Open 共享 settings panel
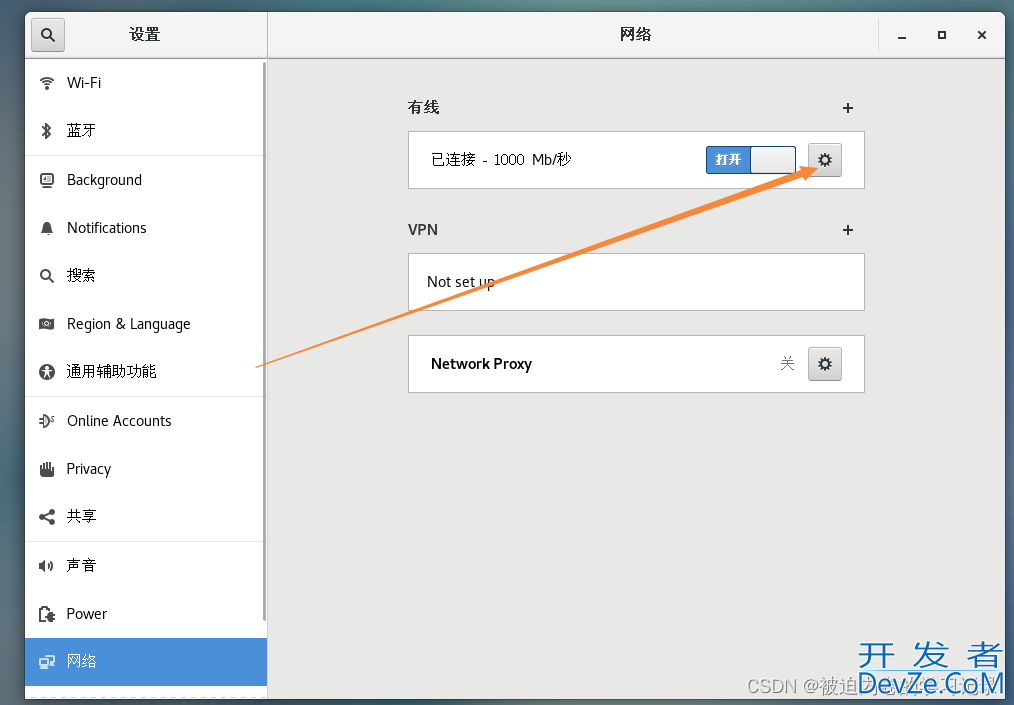The width and height of the screenshot is (1014, 705). 146,517
